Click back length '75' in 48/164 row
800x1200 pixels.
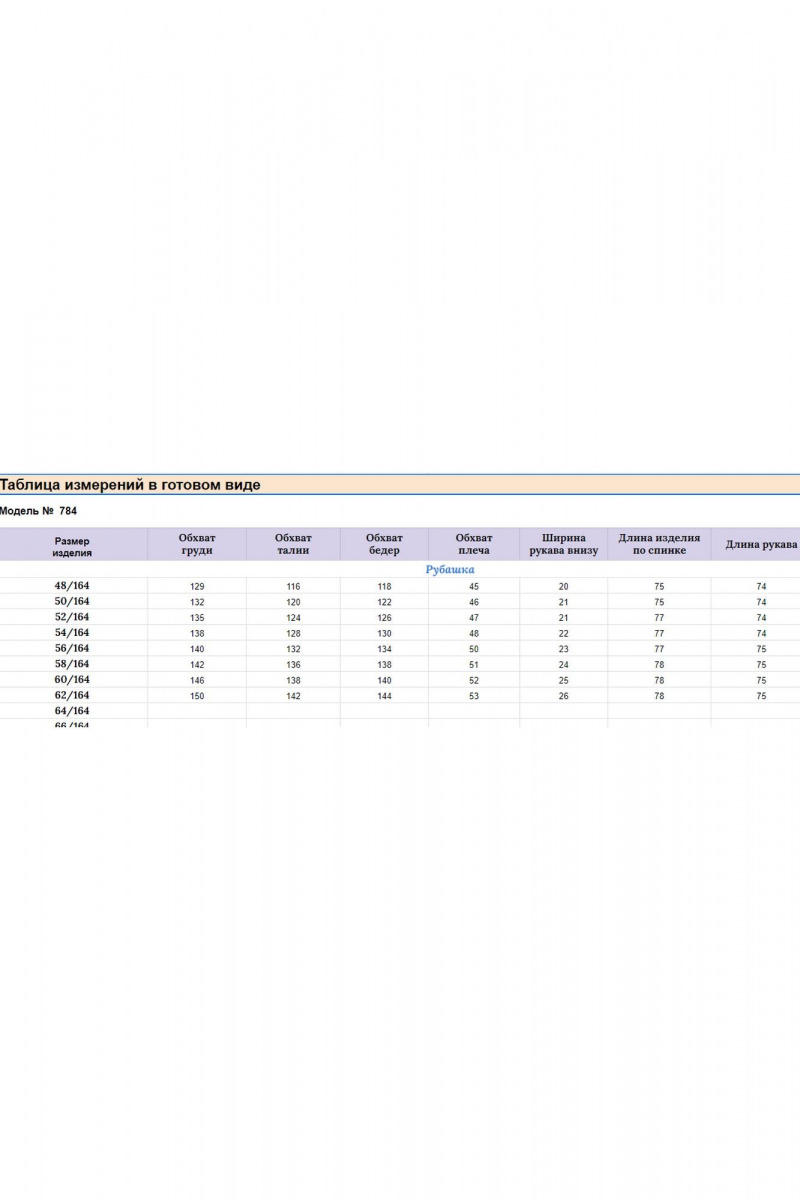coord(659,587)
